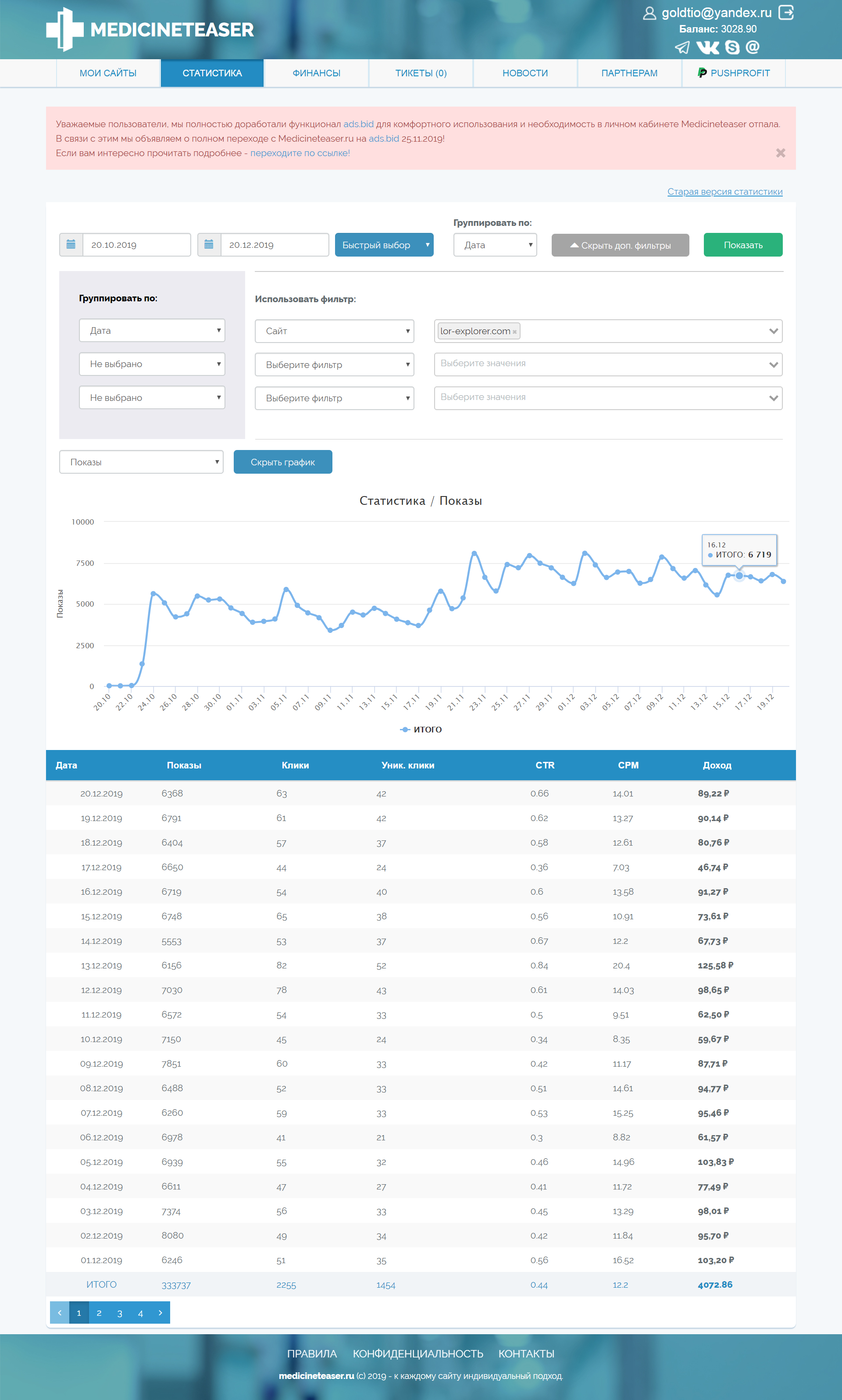Switch to the ФИНАНСЫ tab
Screen dimensions: 842x1400
coord(316,73)
